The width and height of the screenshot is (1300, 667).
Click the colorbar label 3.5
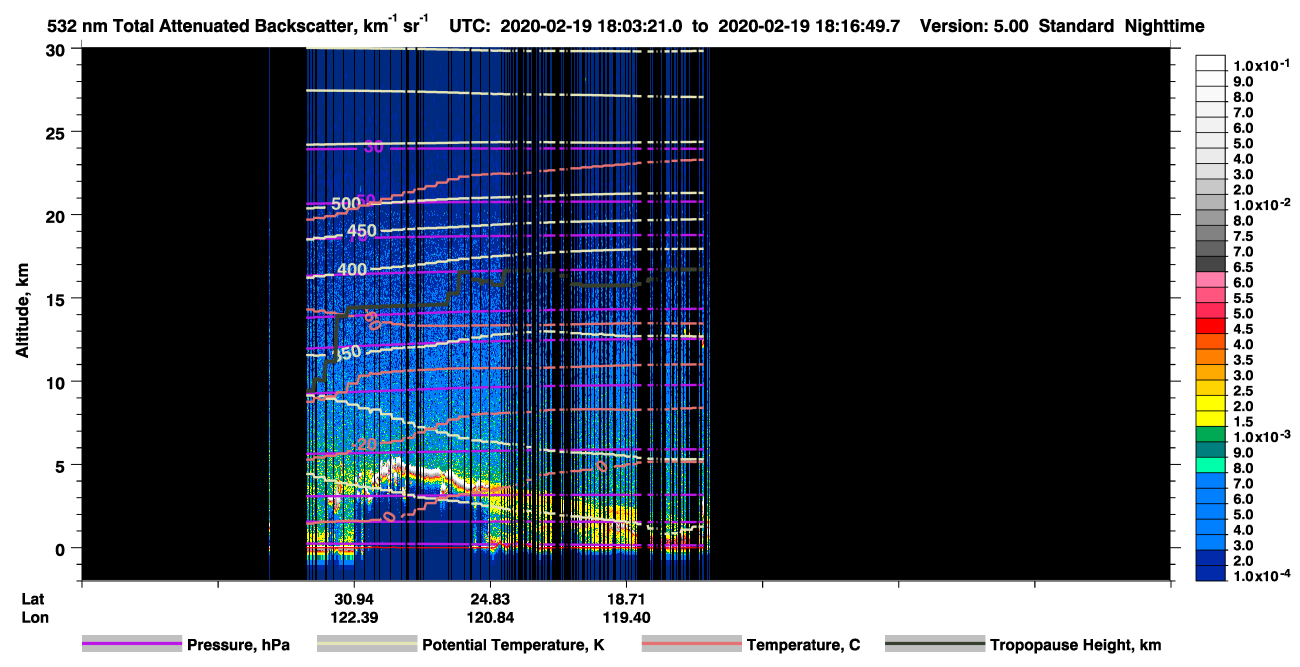tap(1242, 360)
